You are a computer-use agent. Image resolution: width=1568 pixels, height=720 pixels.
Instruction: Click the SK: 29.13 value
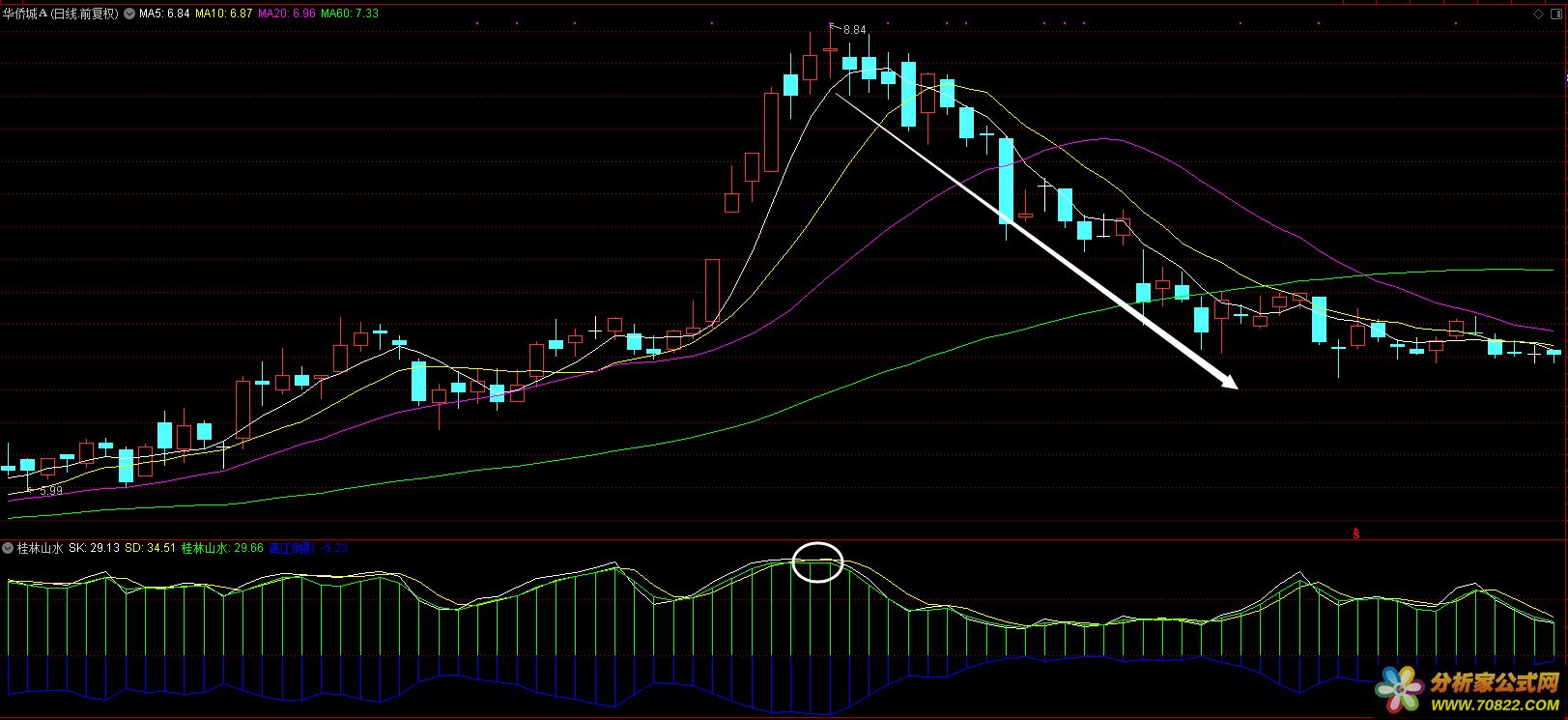[x=95, y=548]
